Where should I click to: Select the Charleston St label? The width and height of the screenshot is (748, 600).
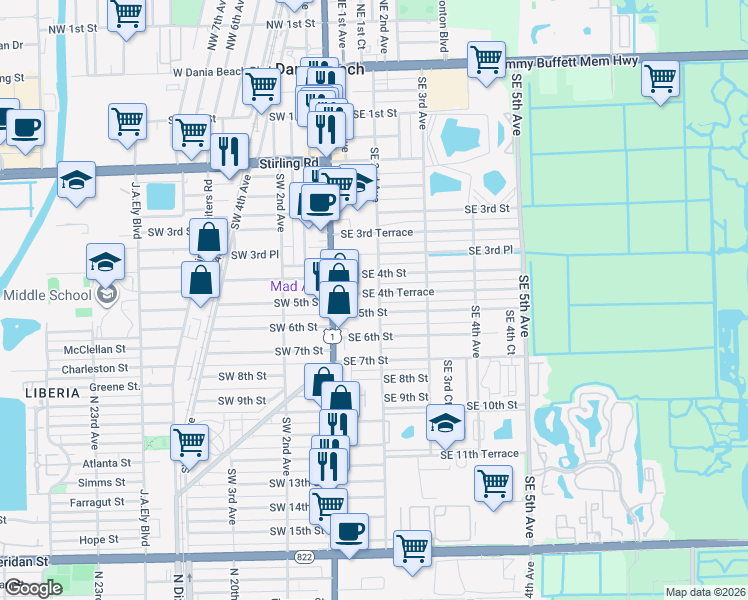pyautogui.click(x=95, y=369)
